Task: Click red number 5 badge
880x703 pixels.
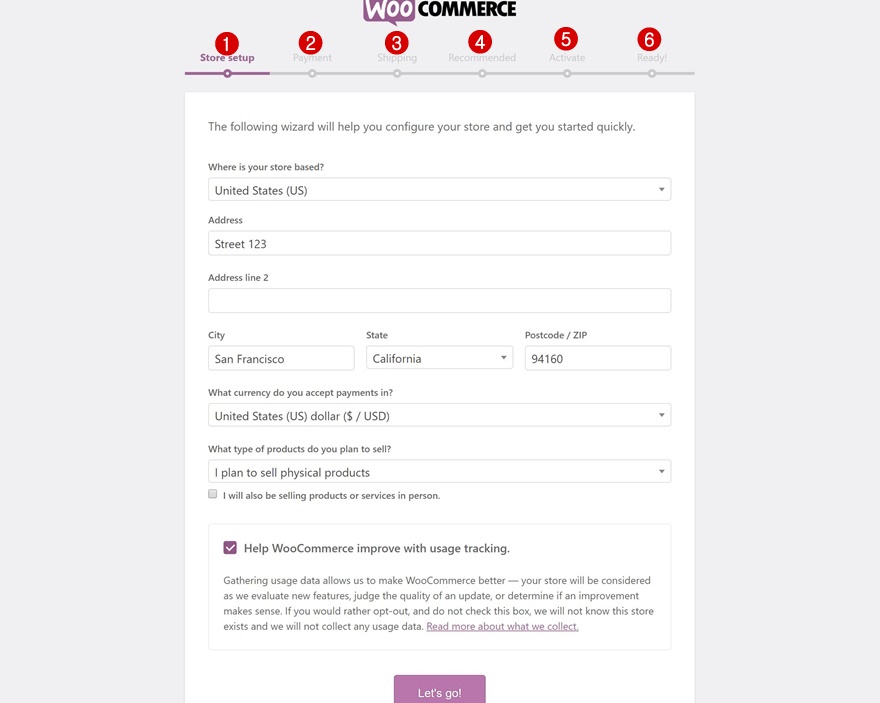Action: coord(566,39)
